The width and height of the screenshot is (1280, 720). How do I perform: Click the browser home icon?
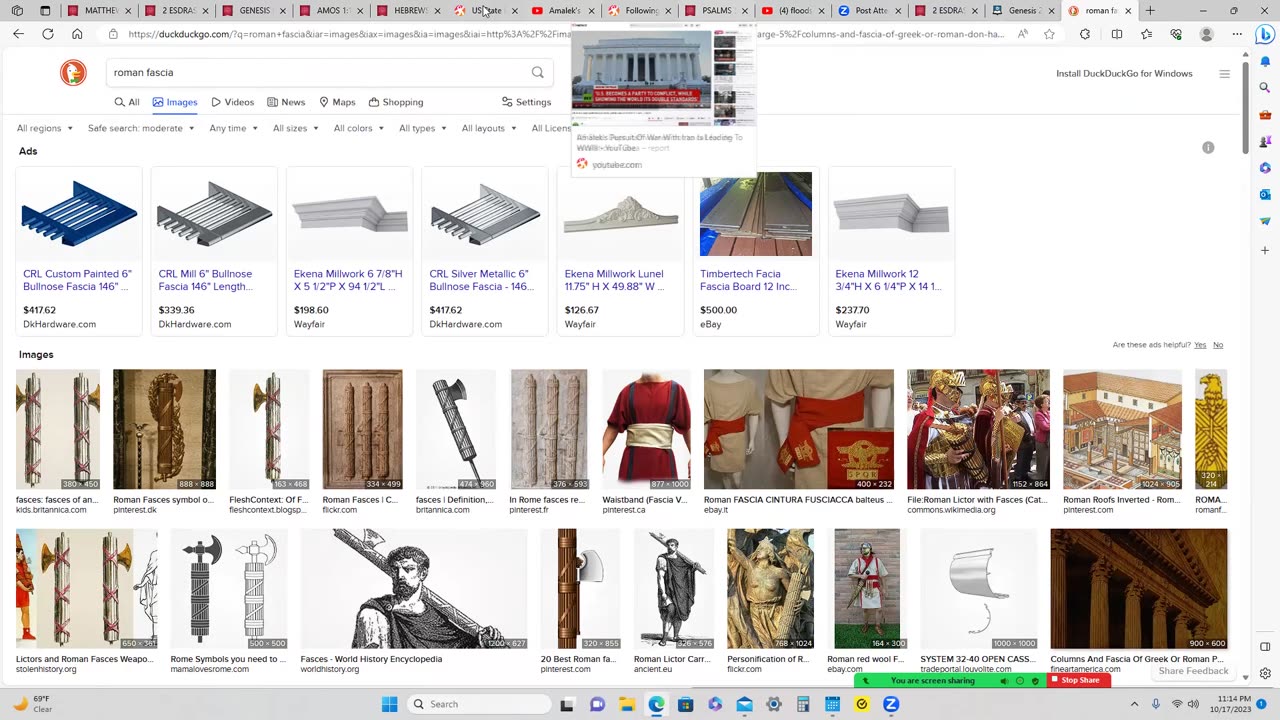(77, 34)
